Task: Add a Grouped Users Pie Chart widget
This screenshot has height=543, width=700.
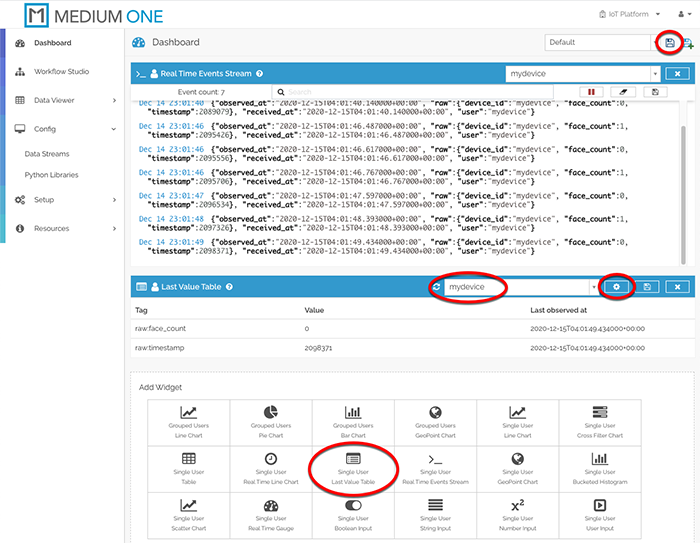Action: click(270, 422)
